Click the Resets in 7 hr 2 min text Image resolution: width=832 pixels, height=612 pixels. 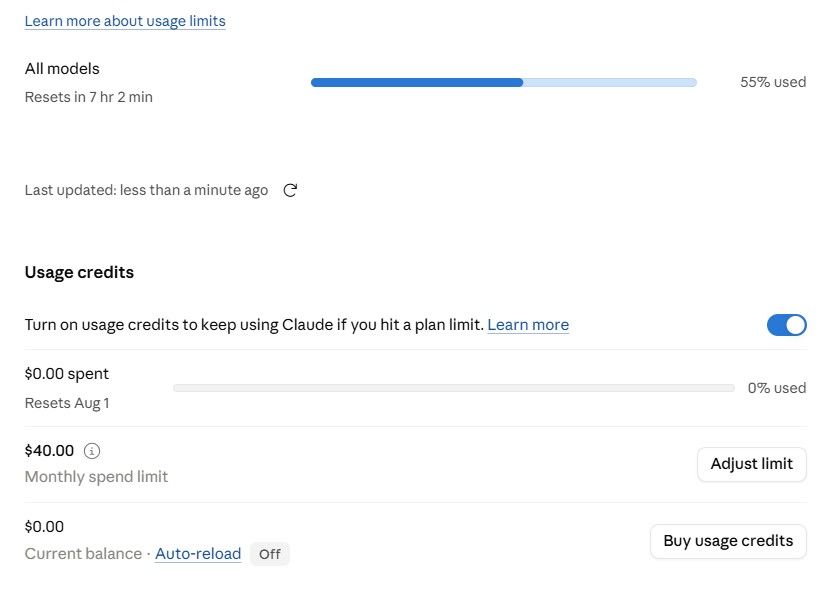pyautogui.click(x=89, y=97)
